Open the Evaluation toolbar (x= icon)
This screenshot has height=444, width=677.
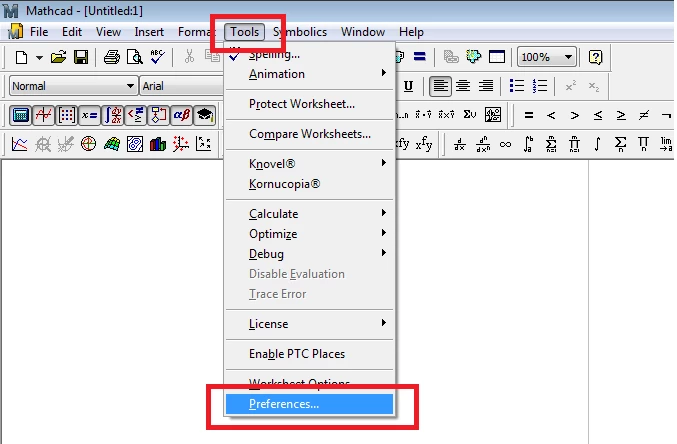(x=89, y=115)
